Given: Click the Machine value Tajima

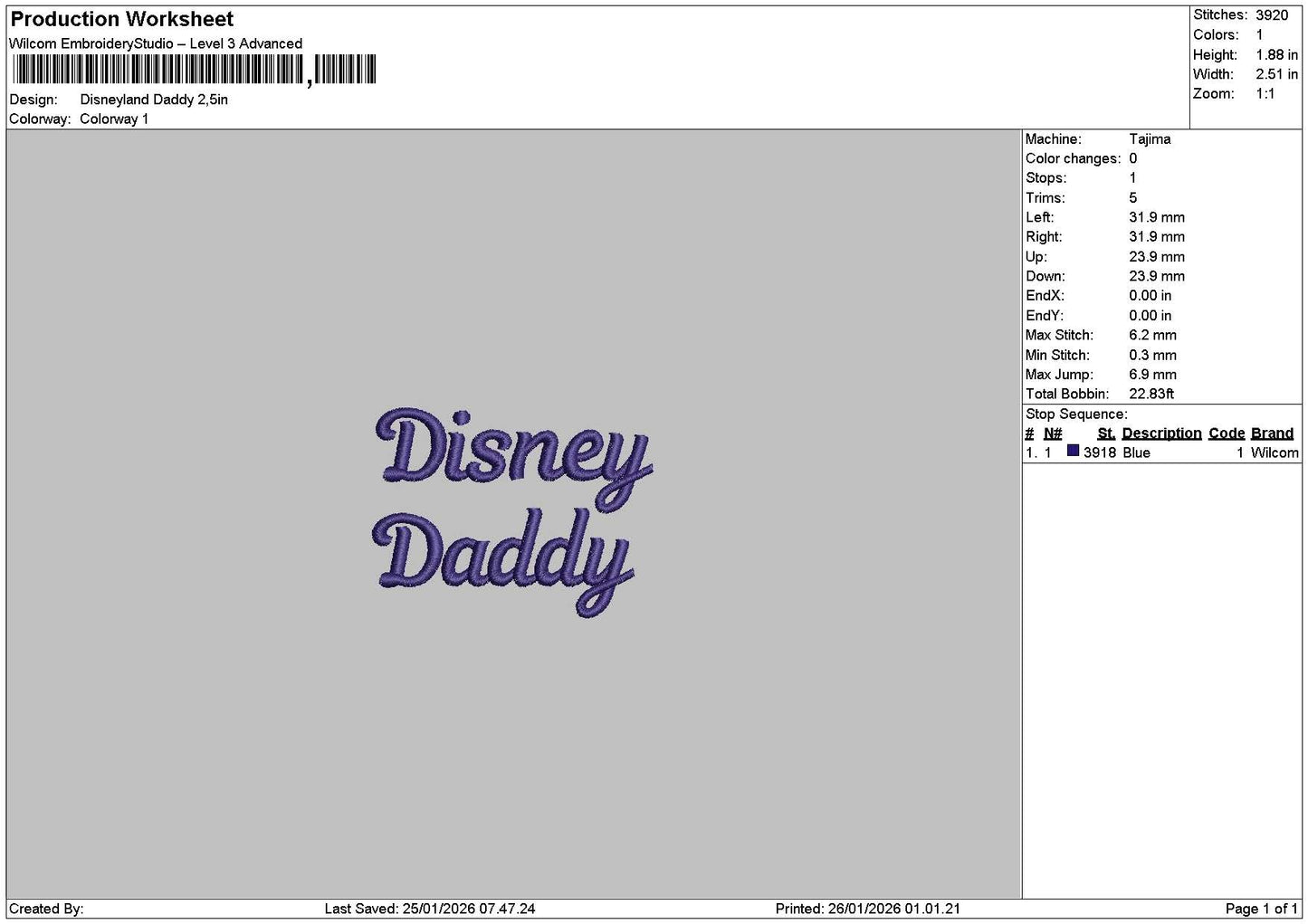Looking at the screenshot, I should (1150, 139).
